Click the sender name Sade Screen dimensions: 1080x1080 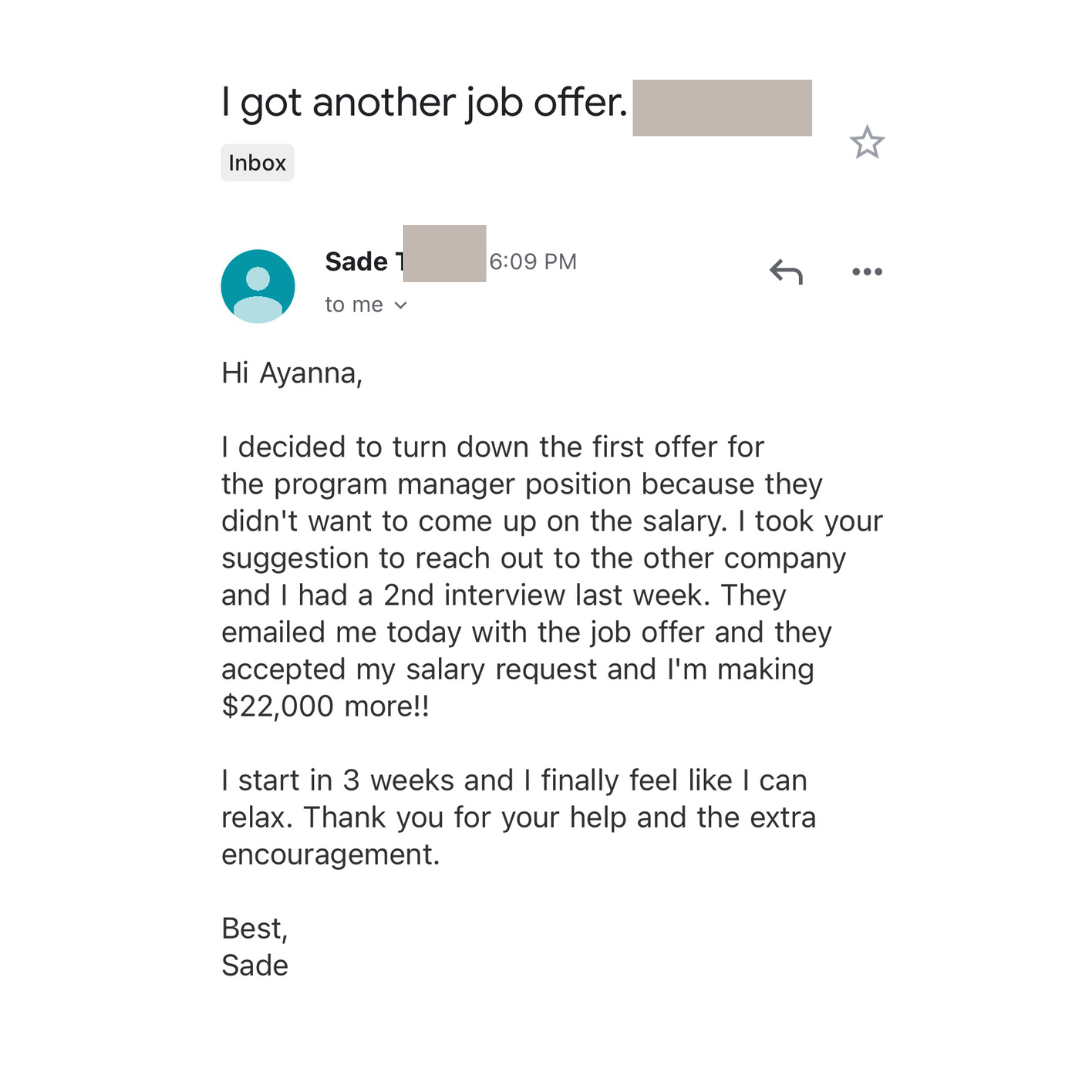pos(356,262)
